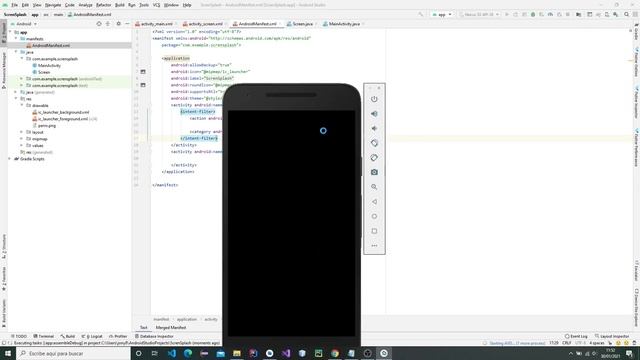The width and height of the screenshot is (640, 360).
Task: Open the Terminal tool window
Action: pyautogui.click(x=43, y=336)
